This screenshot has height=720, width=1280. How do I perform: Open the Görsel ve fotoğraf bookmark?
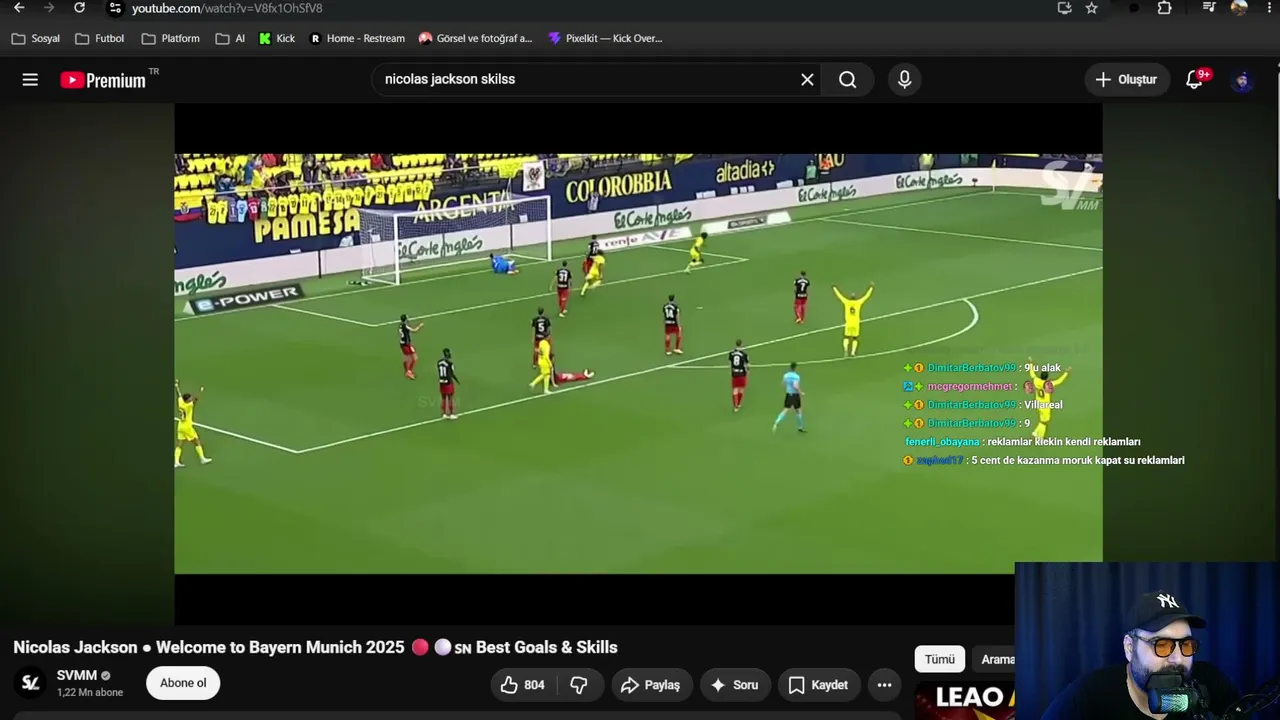tap(476, 39)
